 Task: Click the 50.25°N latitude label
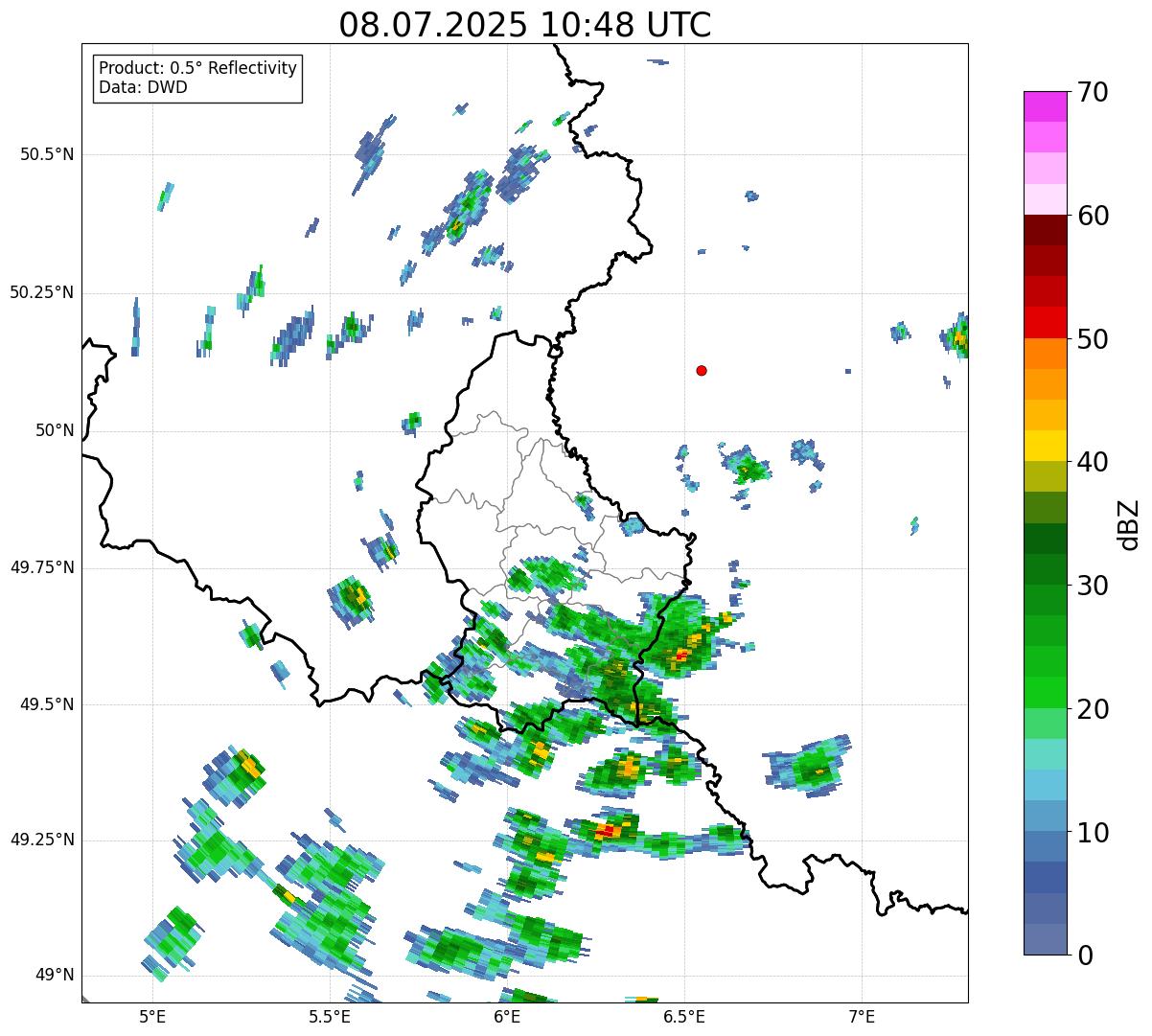[x=42, y=292]
